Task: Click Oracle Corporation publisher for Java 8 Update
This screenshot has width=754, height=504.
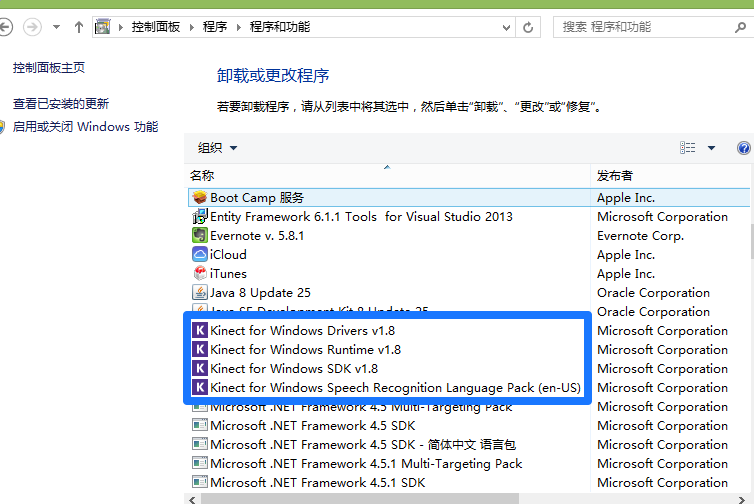Action: [653, 292]
